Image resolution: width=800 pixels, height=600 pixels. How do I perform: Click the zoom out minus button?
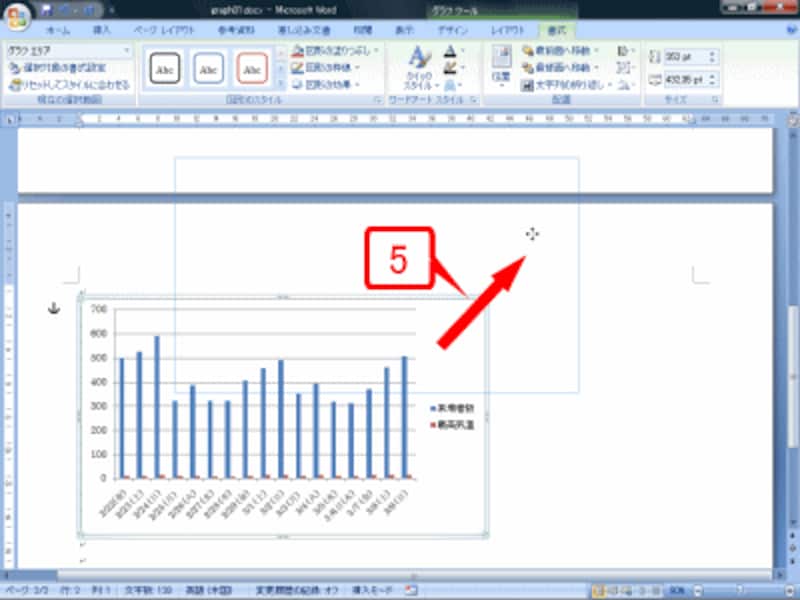click(x=696, y=591)
